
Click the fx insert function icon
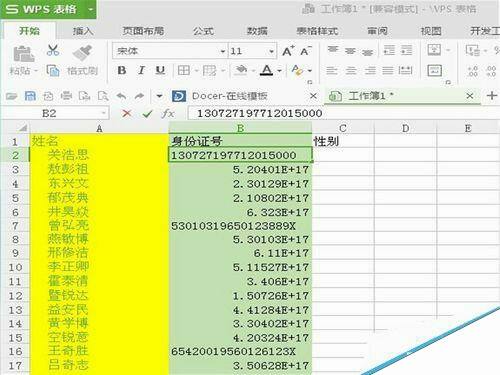(168, 114)
